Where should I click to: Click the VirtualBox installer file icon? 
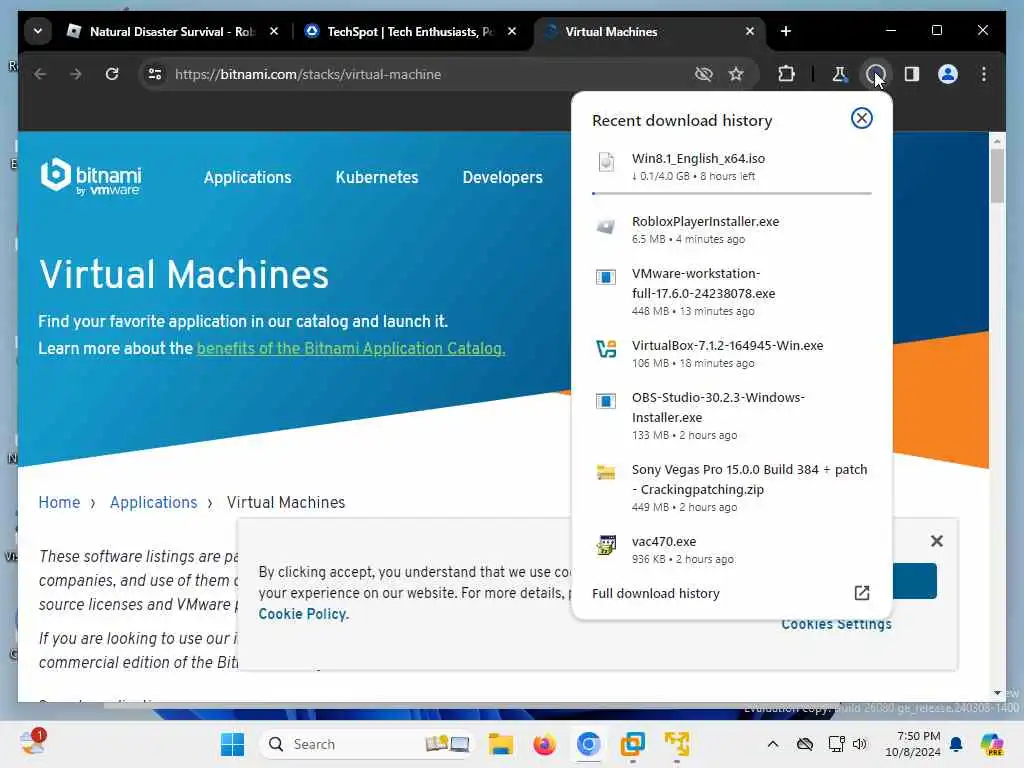(x=606, y=349)
